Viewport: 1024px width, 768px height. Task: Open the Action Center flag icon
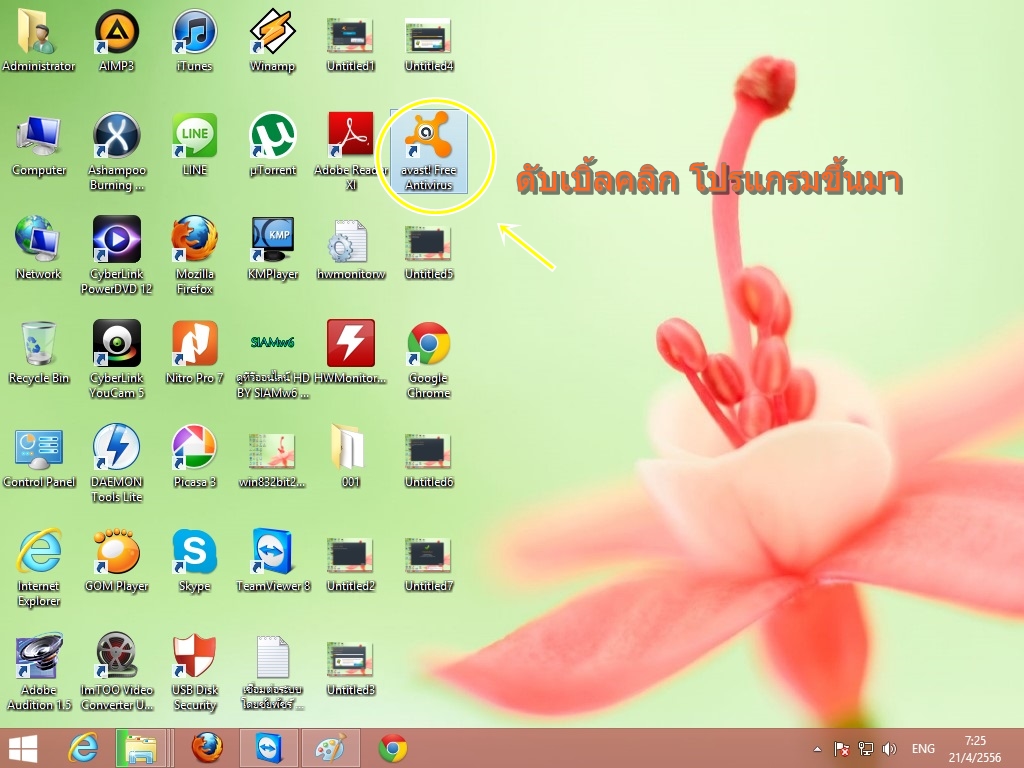coord(841,749)
